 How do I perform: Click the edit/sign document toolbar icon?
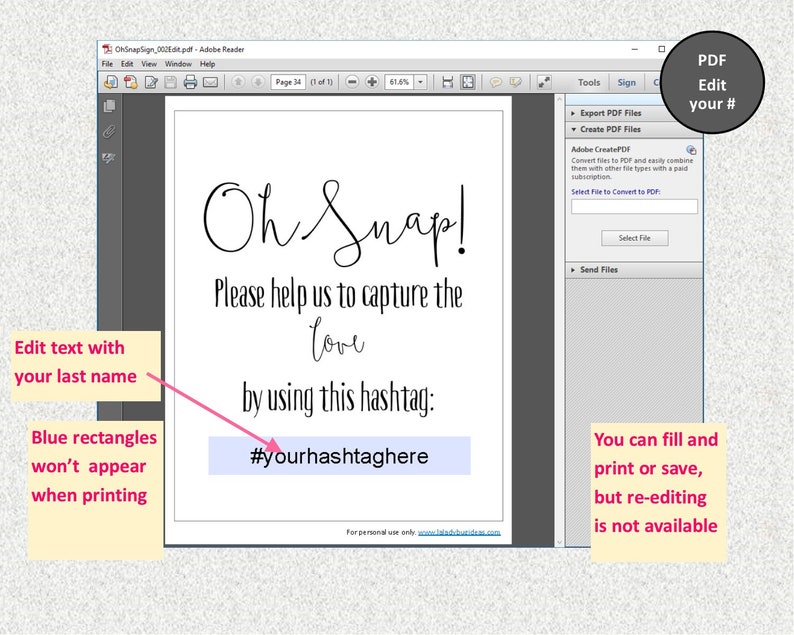[x=151, y=82]
